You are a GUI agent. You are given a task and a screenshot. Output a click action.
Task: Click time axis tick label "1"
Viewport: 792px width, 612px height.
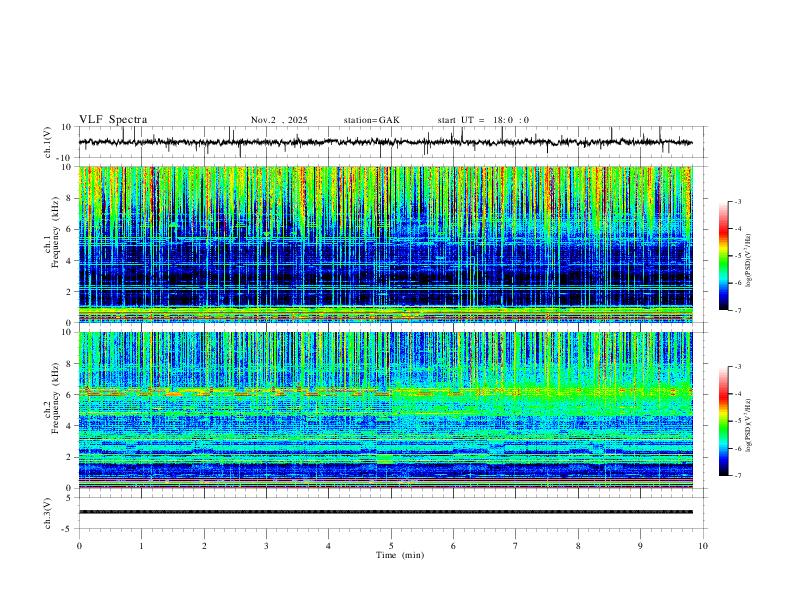coord(141,546)
